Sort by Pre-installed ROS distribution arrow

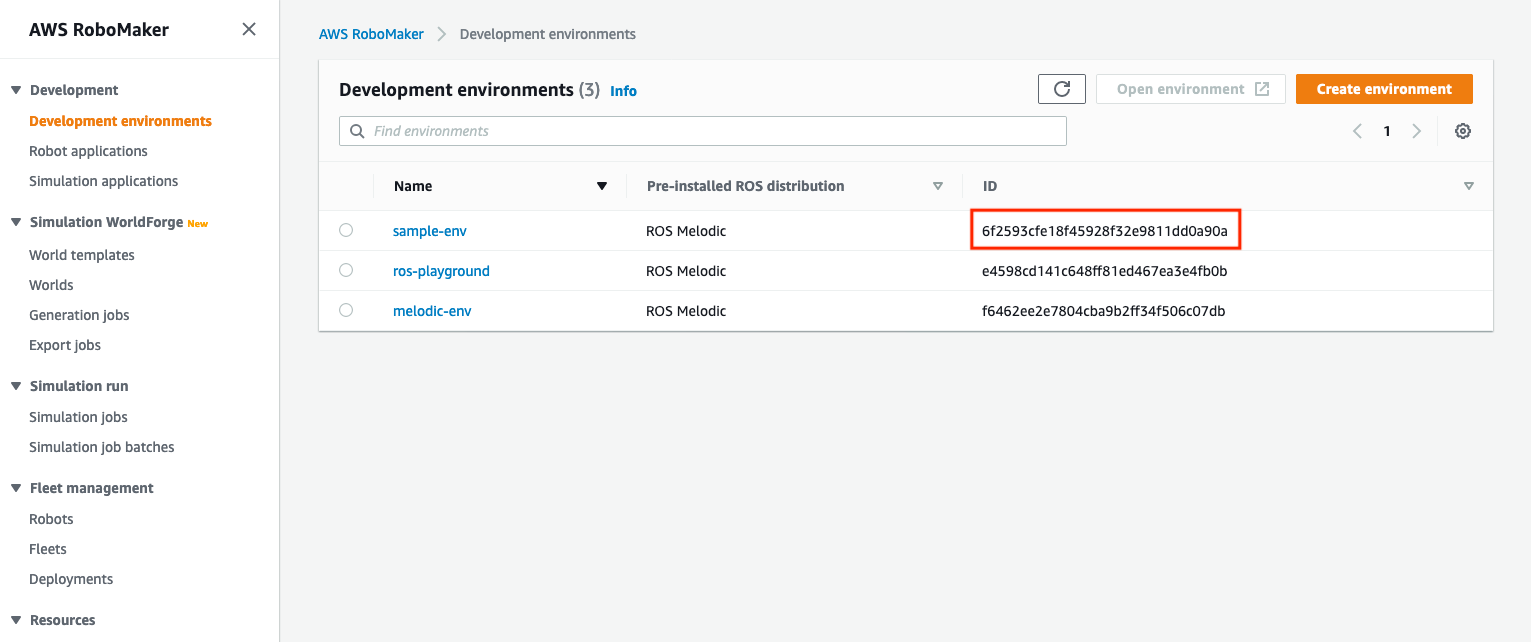coord(938,186)
